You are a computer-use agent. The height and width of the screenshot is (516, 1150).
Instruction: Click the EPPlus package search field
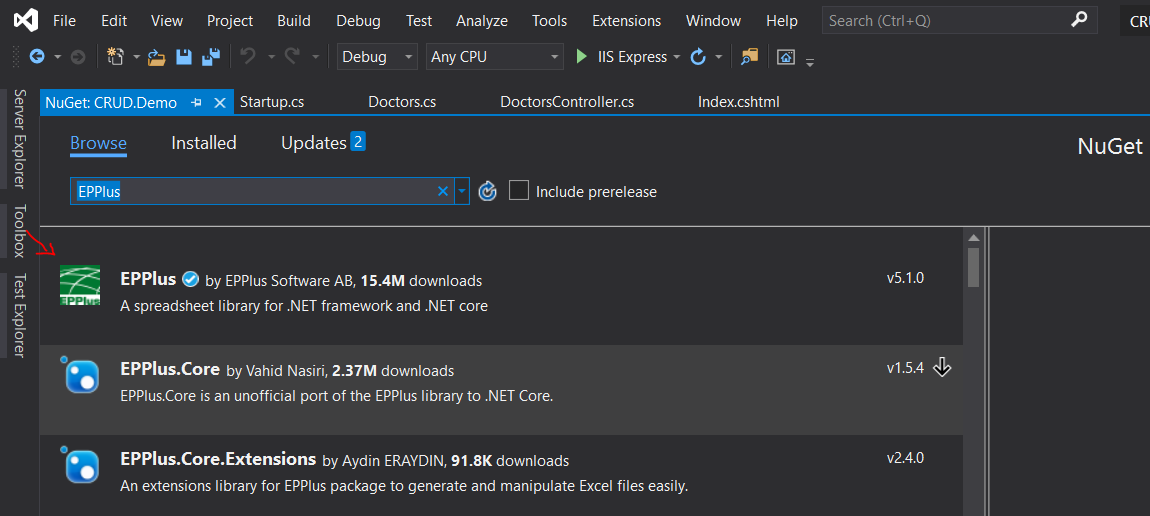(262, 191)
